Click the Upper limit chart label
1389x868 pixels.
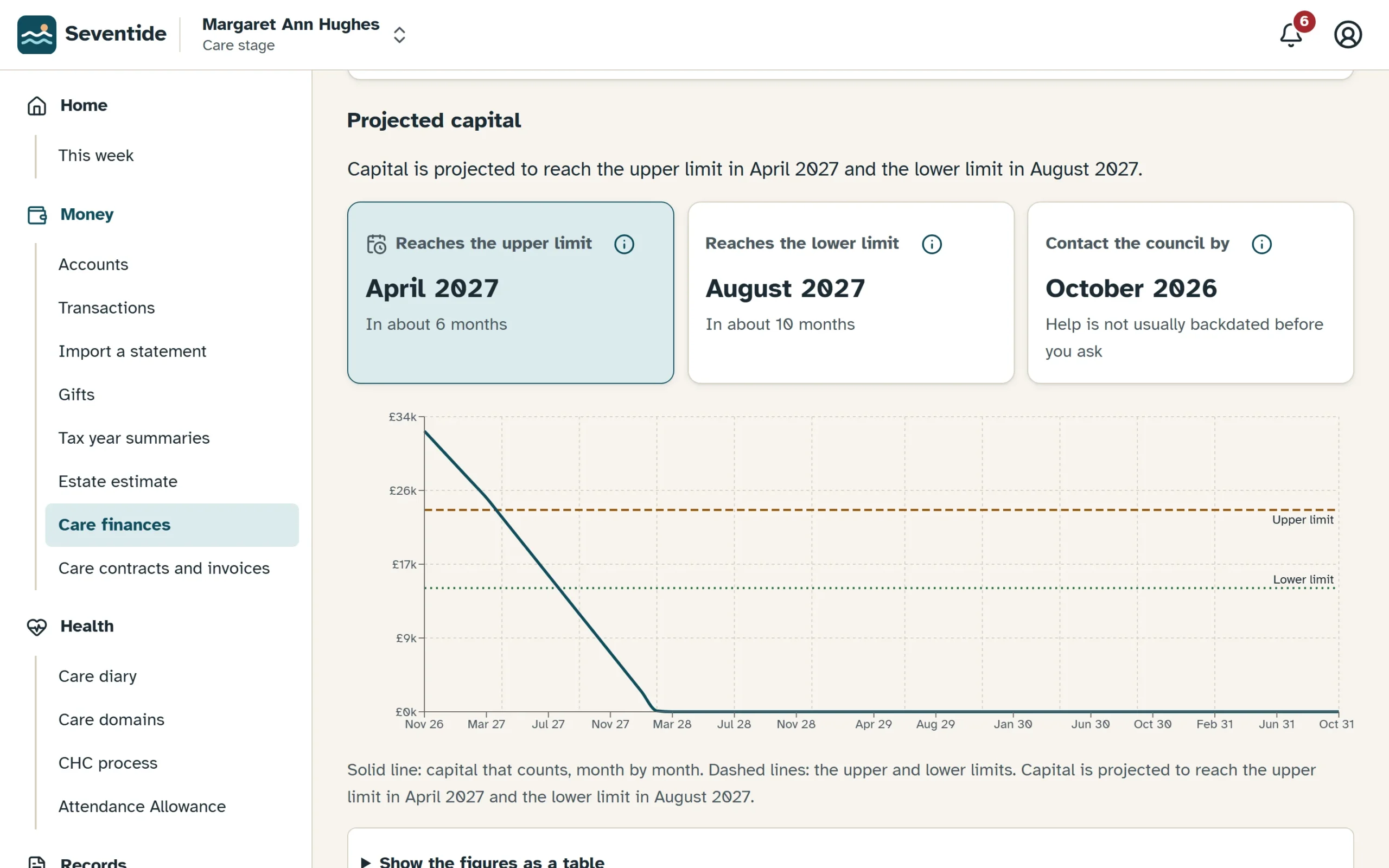click(1302, 520)
